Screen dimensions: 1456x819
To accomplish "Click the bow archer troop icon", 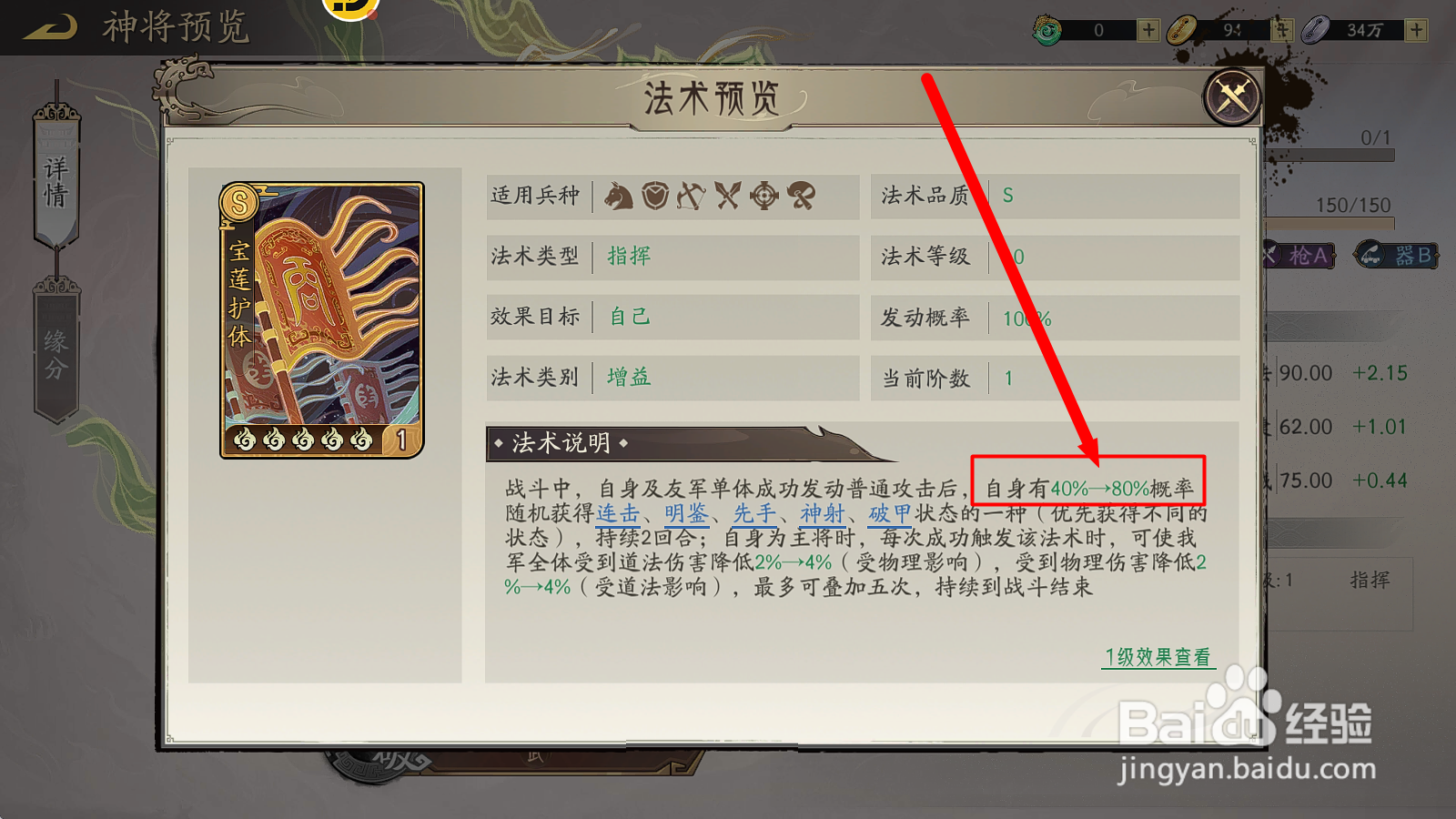I will [x=691, y=196].
